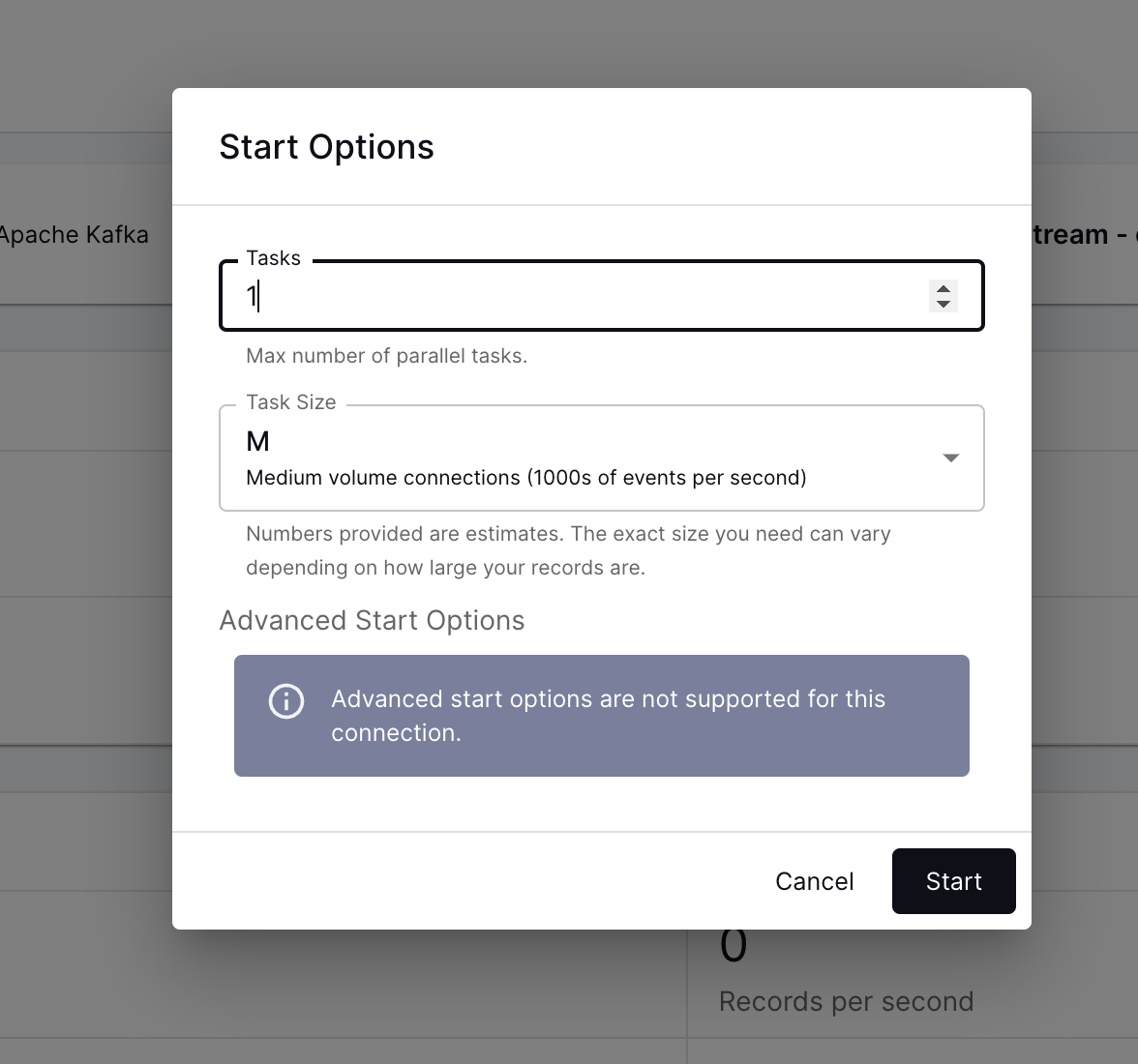Screen dimensions: 1138x1064
Task: Expand the Task Size dropdown arrow
Action: (951, 458)
